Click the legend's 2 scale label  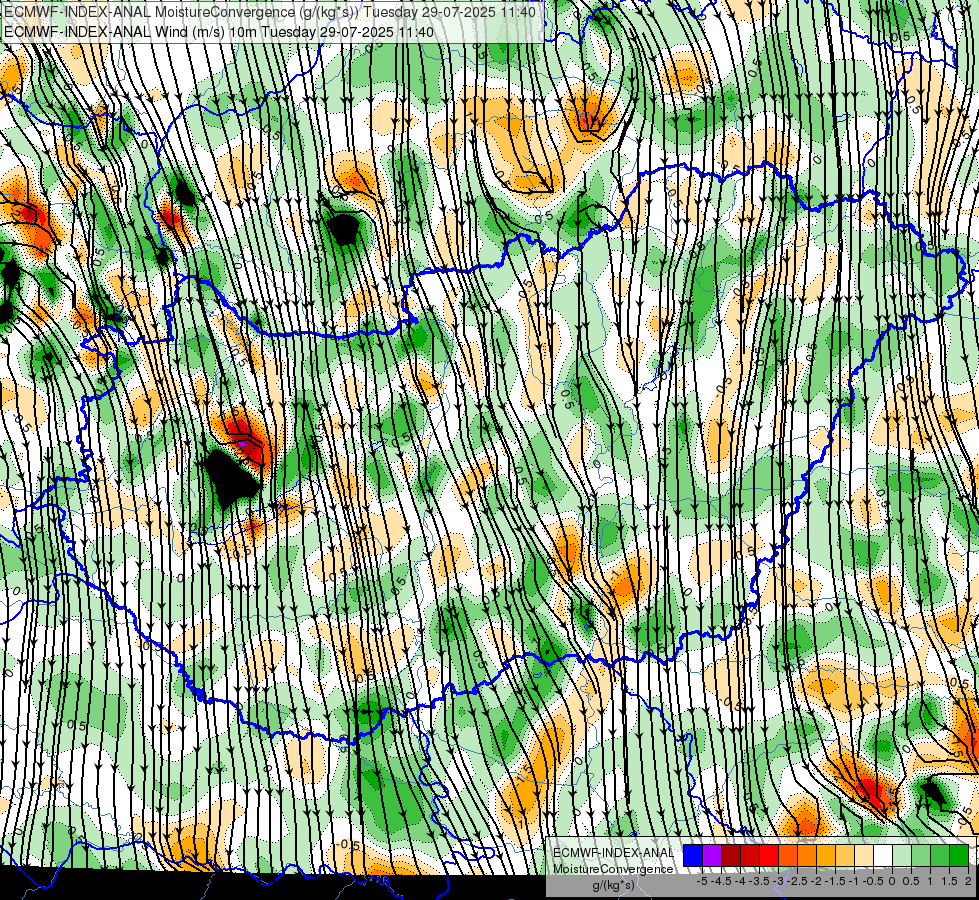[968, 881]
